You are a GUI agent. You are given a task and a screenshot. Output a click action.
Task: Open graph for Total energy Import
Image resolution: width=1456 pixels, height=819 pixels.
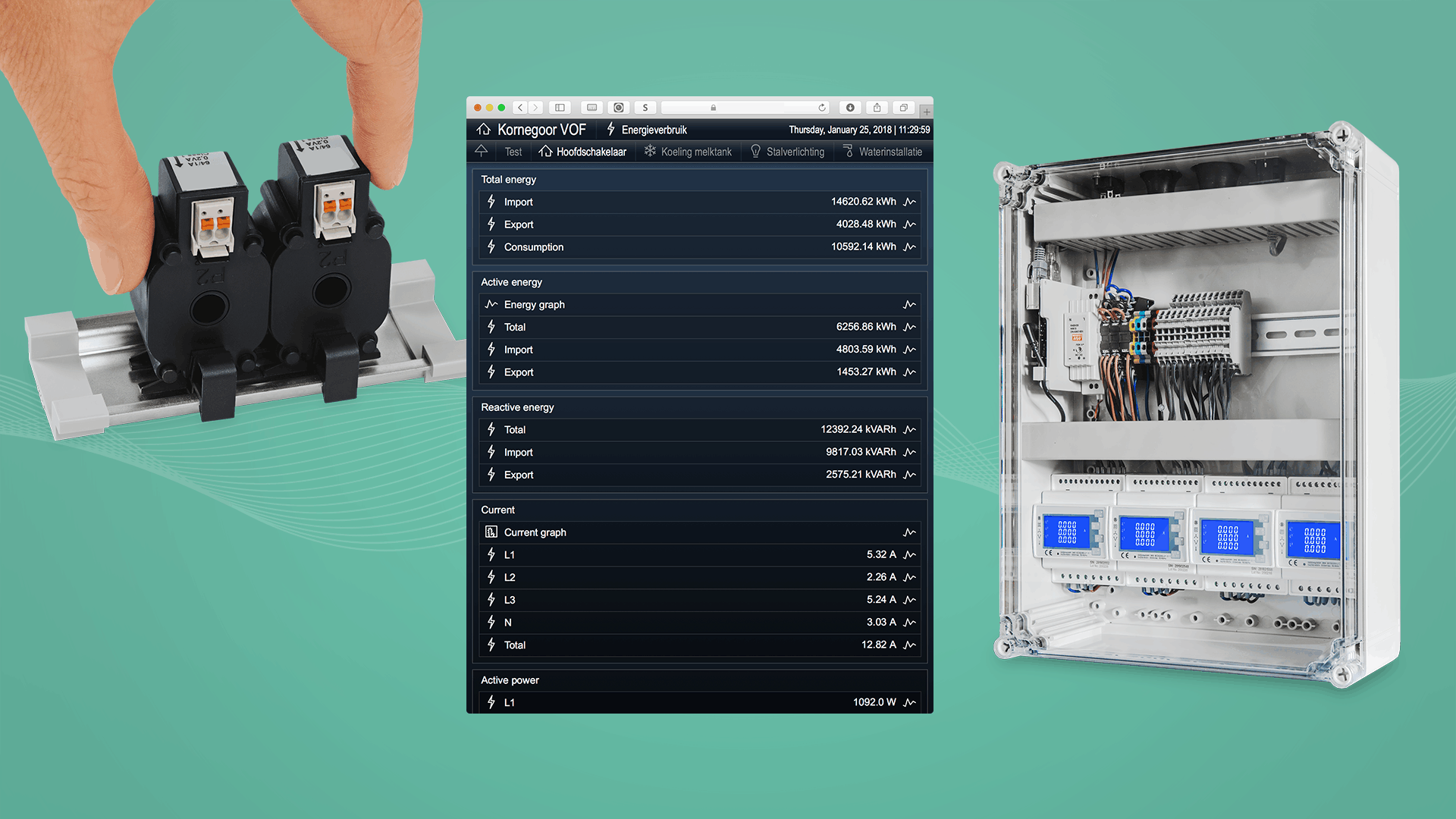coord(910,202)
